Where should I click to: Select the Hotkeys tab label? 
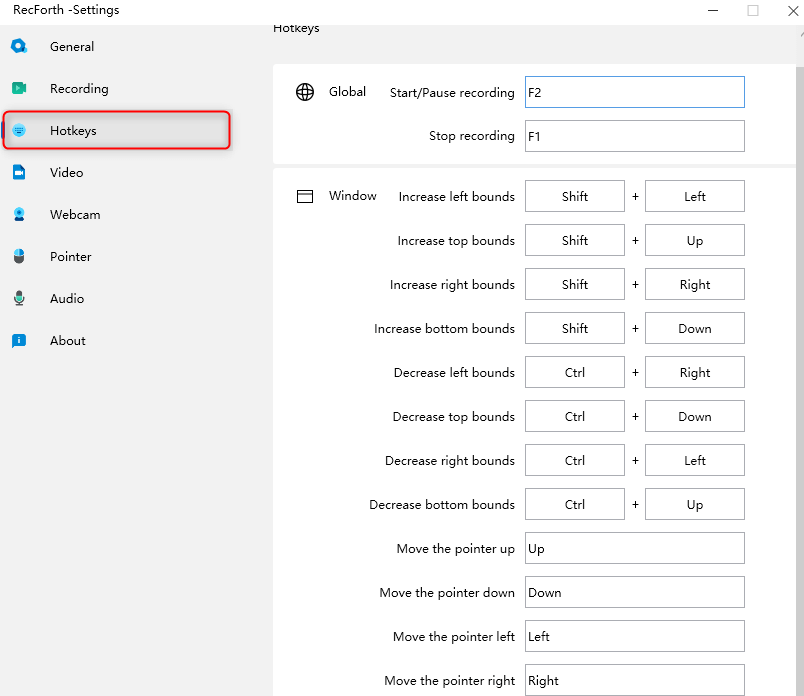coord(73,131)
